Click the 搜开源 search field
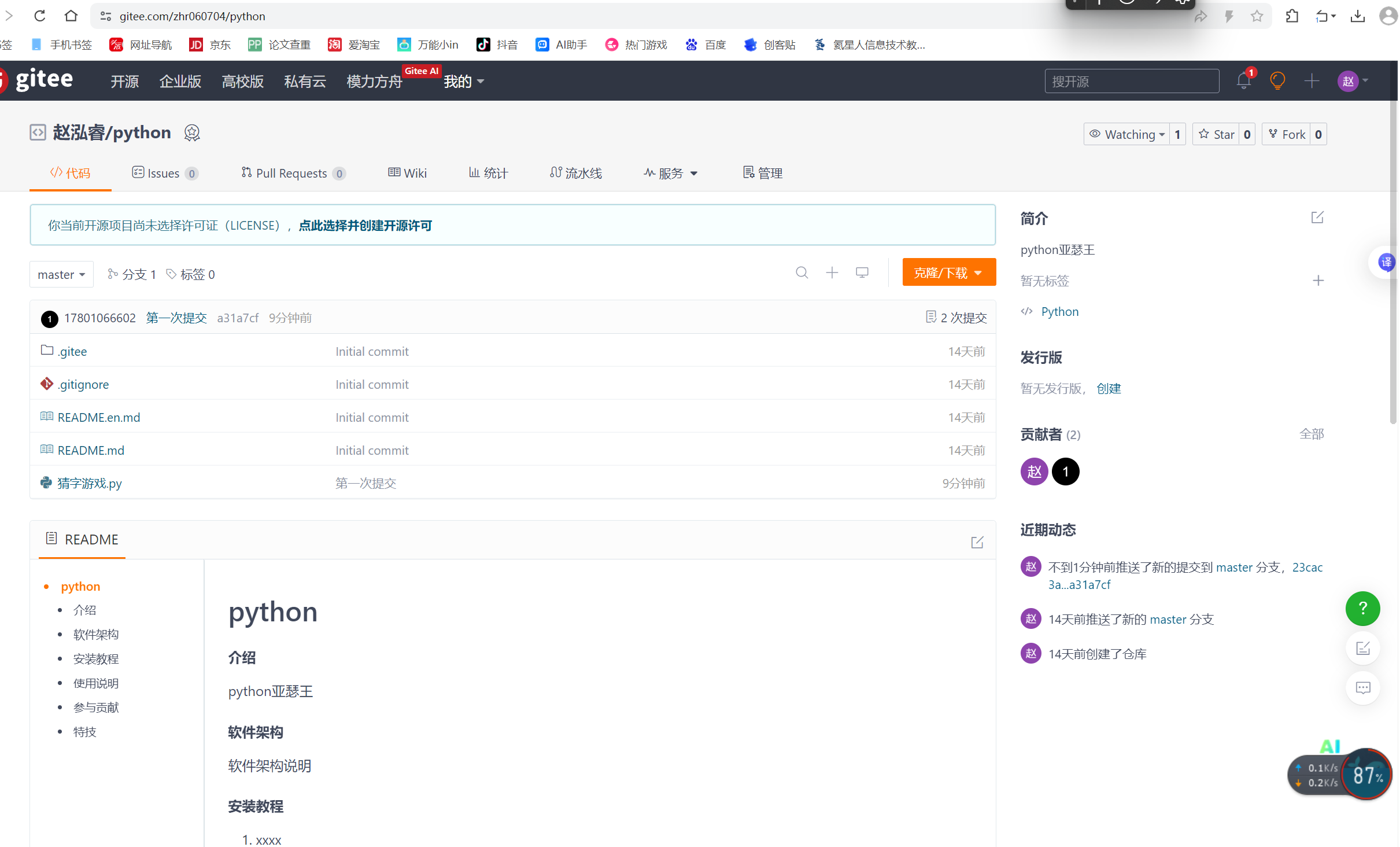This screenshot has width=1400, height=847. (1131, 81)
